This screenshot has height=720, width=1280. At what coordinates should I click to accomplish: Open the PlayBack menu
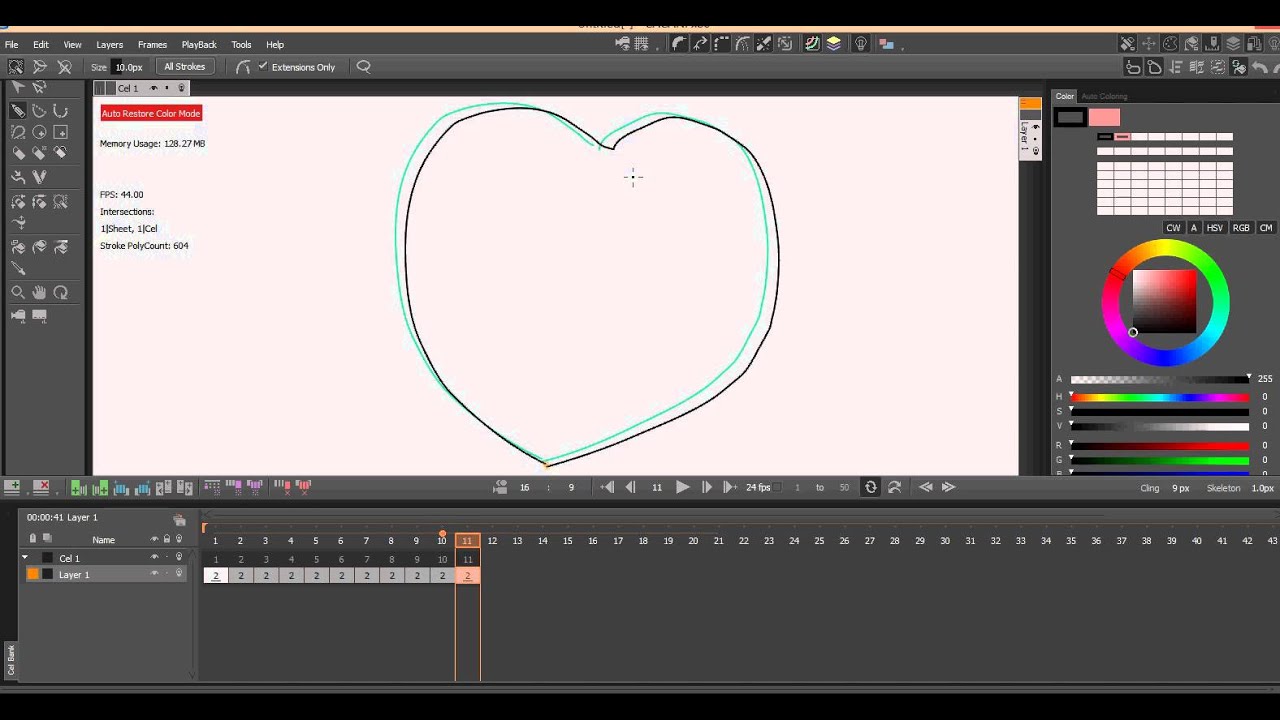click(199, 44)
